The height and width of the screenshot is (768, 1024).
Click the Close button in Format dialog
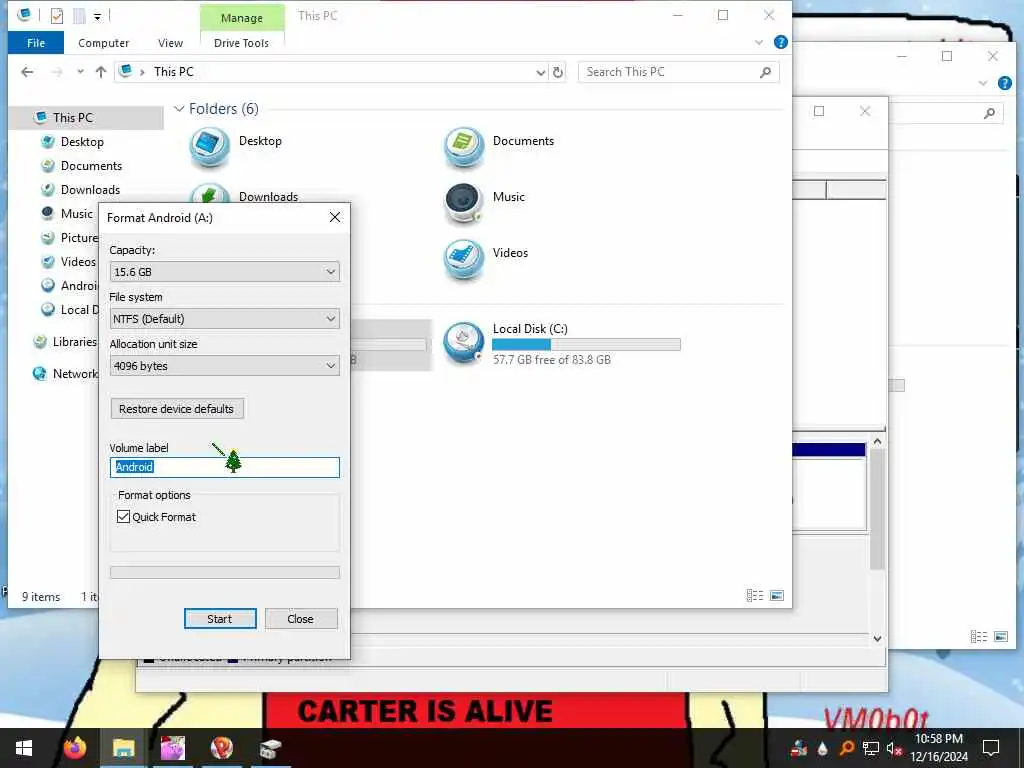(301, 619)
